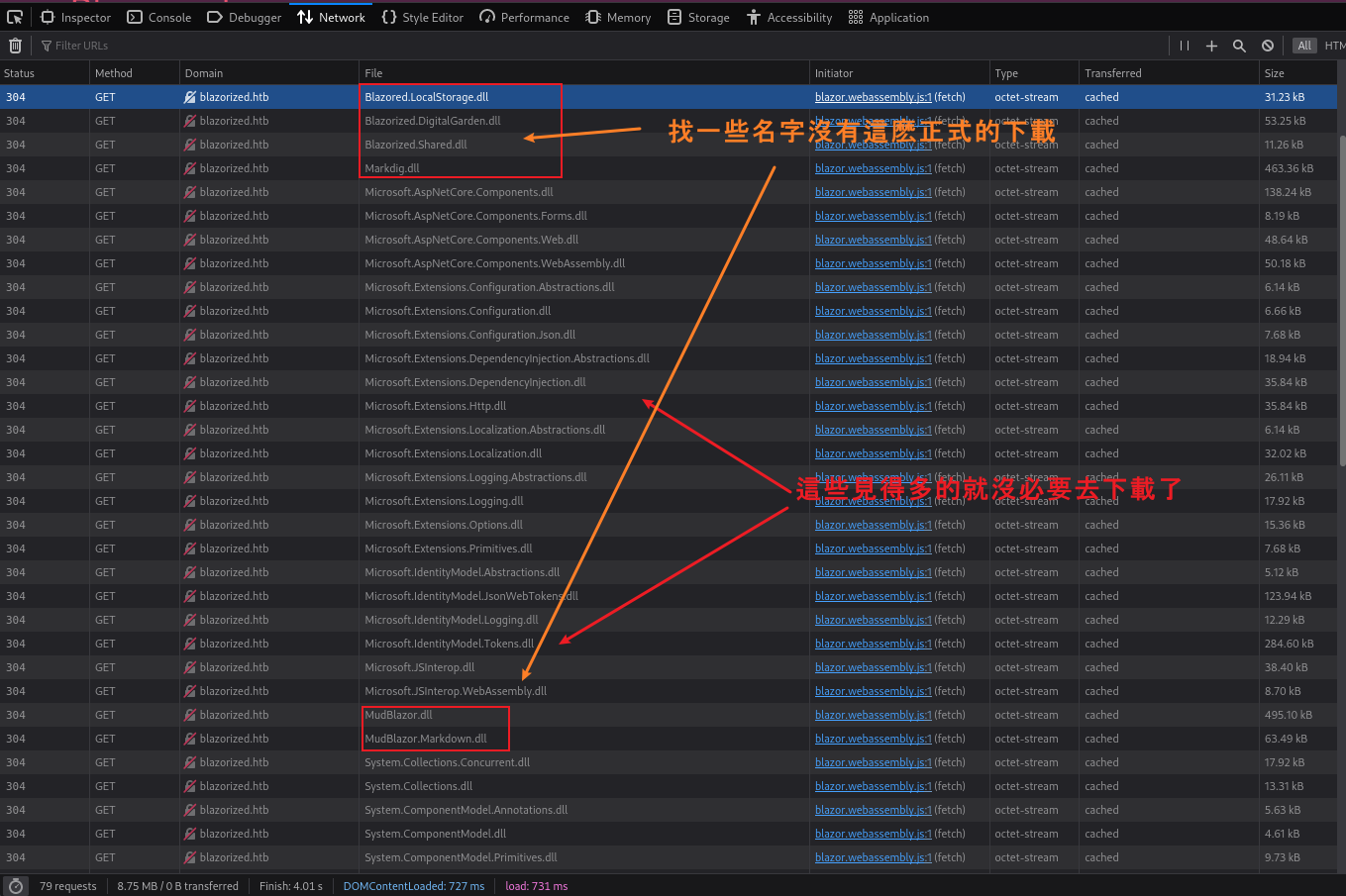This screenshot has height=896, width=1346.
Task: Click the plus add icon
Action: [x=1211, y=46]
